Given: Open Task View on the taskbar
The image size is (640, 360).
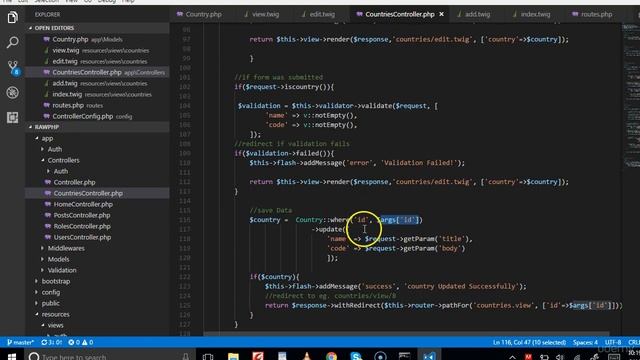Looking at the screenshot, I should [x=208, y=356].
